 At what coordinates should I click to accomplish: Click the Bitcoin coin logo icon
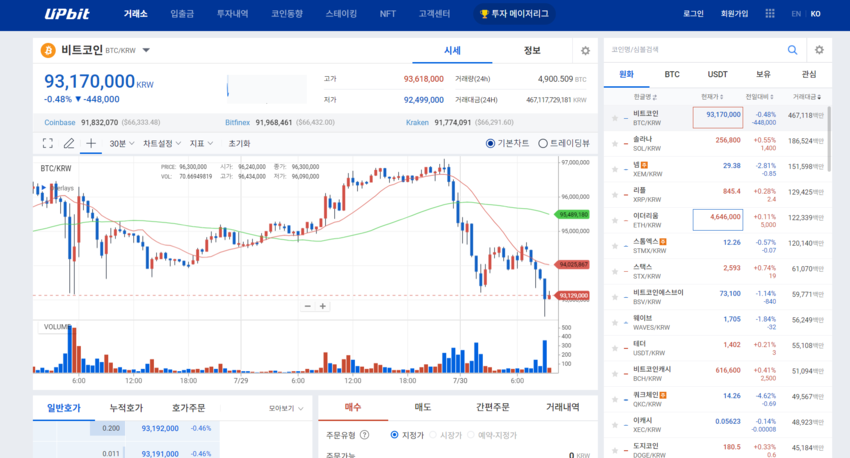[48, 50]
